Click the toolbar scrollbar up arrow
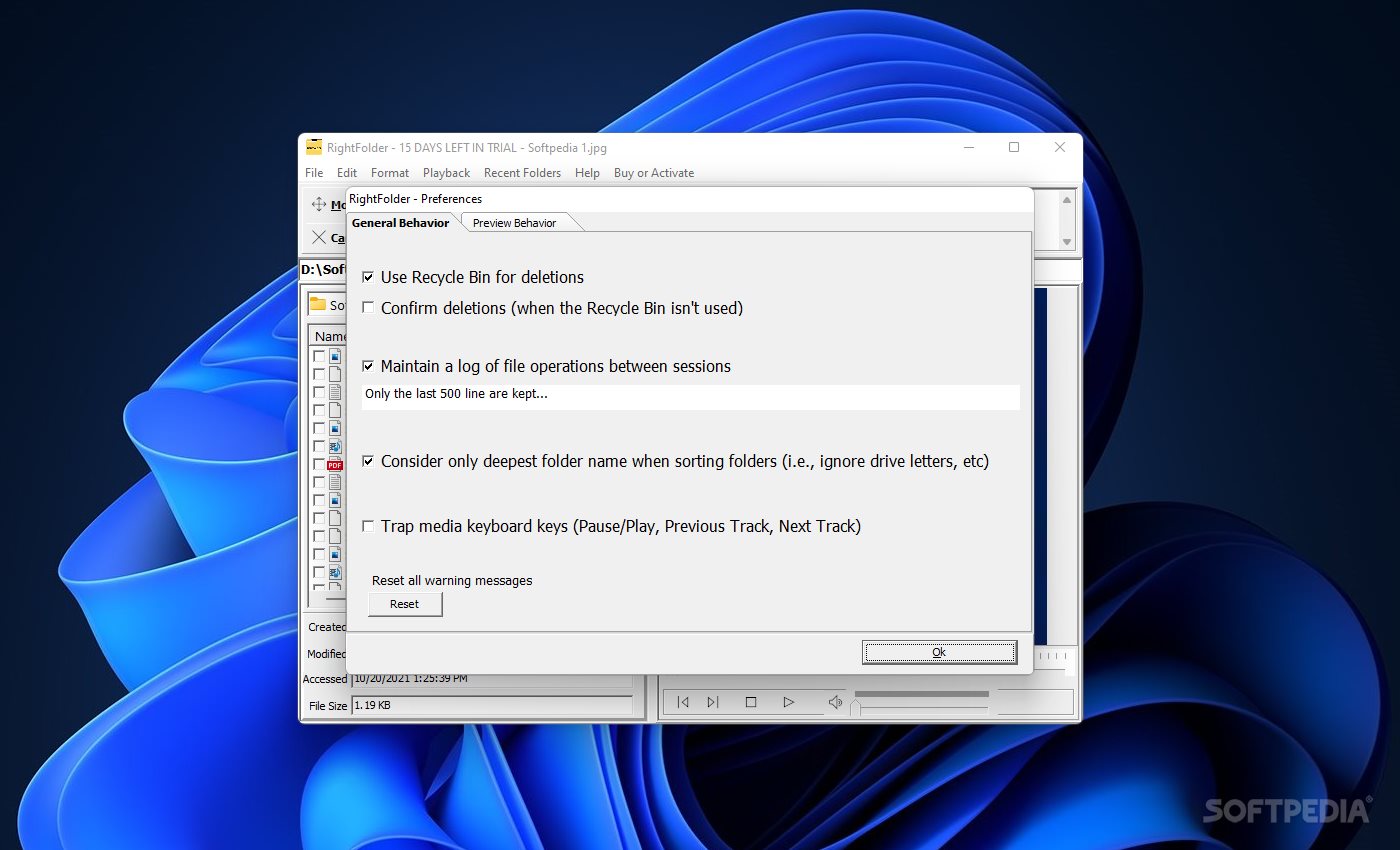Screen dimensions: 1400x850 (1066, 201)
